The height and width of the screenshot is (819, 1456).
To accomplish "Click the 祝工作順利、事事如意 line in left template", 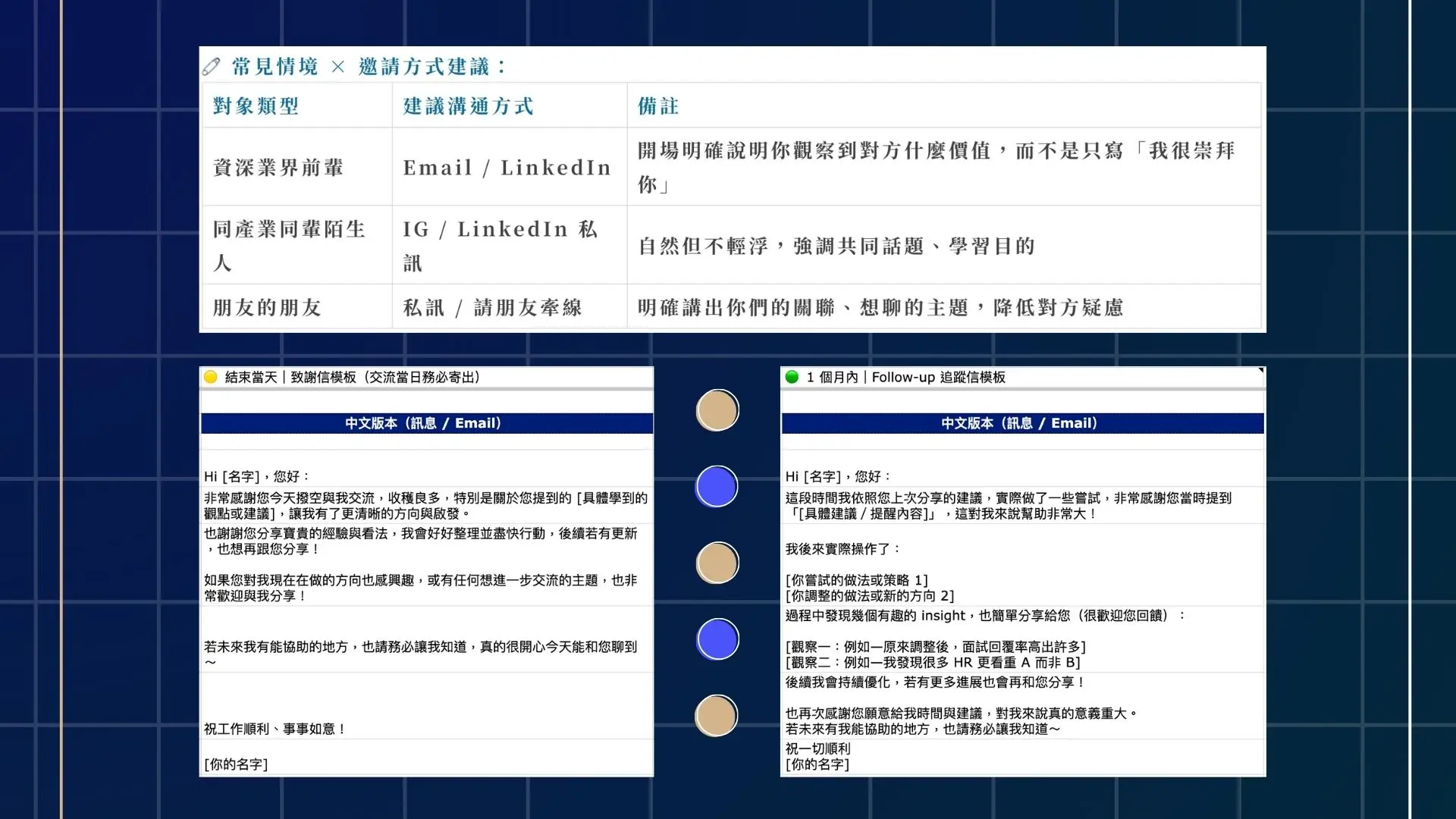I will point(275,729).
